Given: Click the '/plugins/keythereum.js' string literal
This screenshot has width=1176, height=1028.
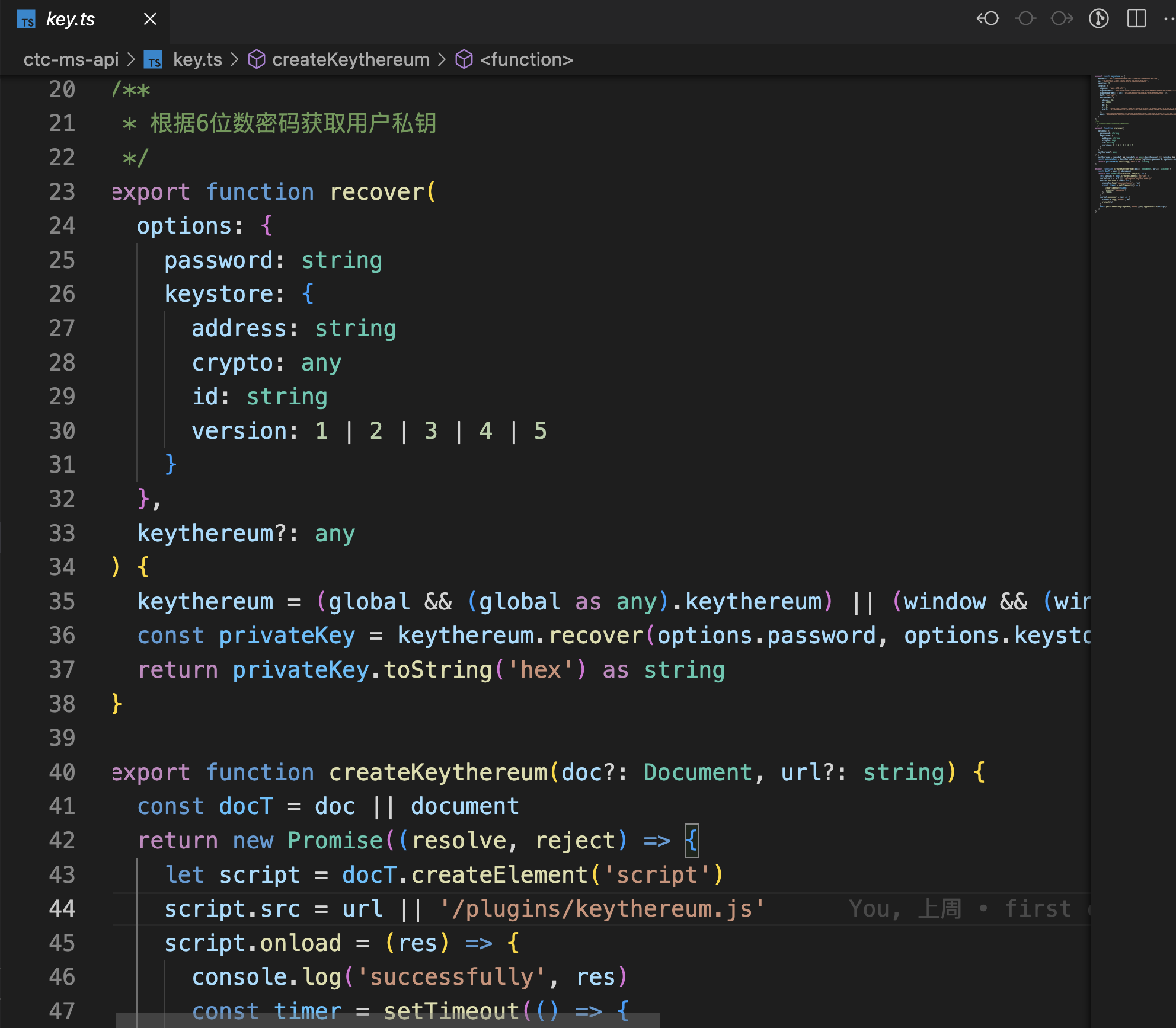Looking at the screenshot, I should click(603, 908).
